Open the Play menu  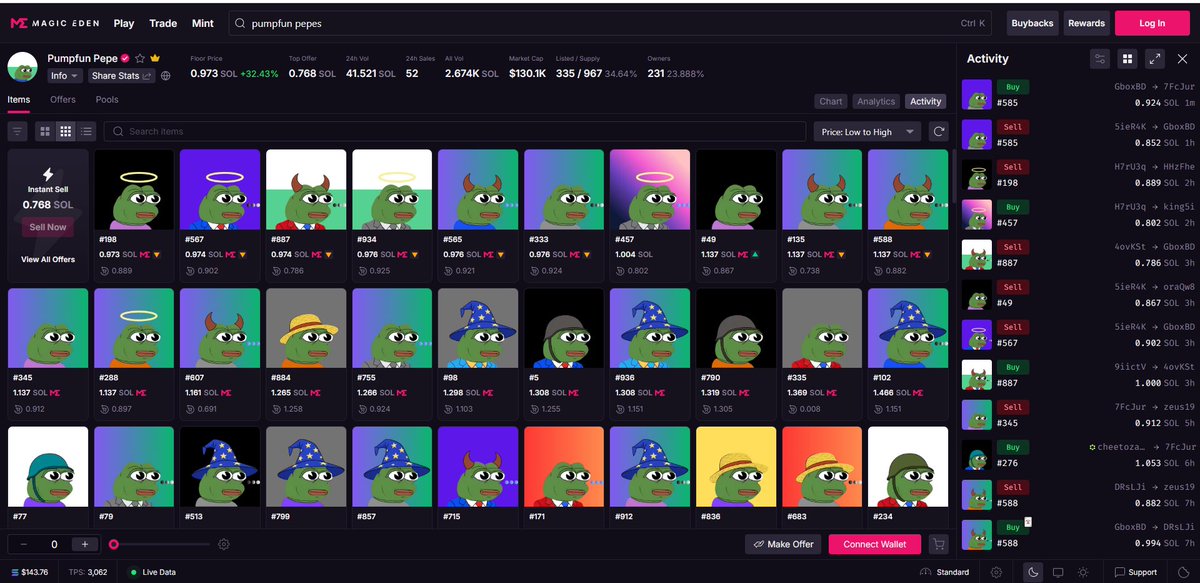[124, 23]
